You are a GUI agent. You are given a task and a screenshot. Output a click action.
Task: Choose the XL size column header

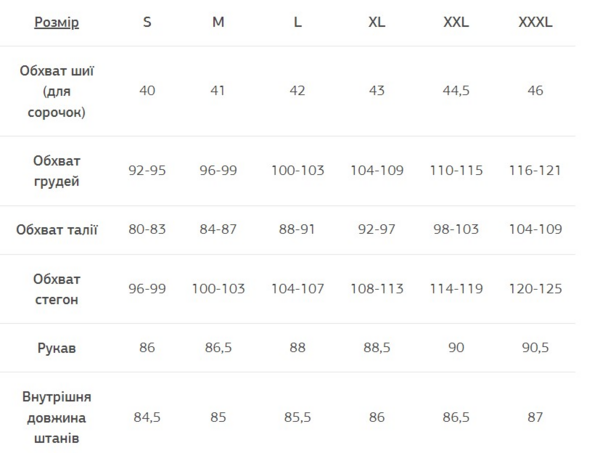377,22
